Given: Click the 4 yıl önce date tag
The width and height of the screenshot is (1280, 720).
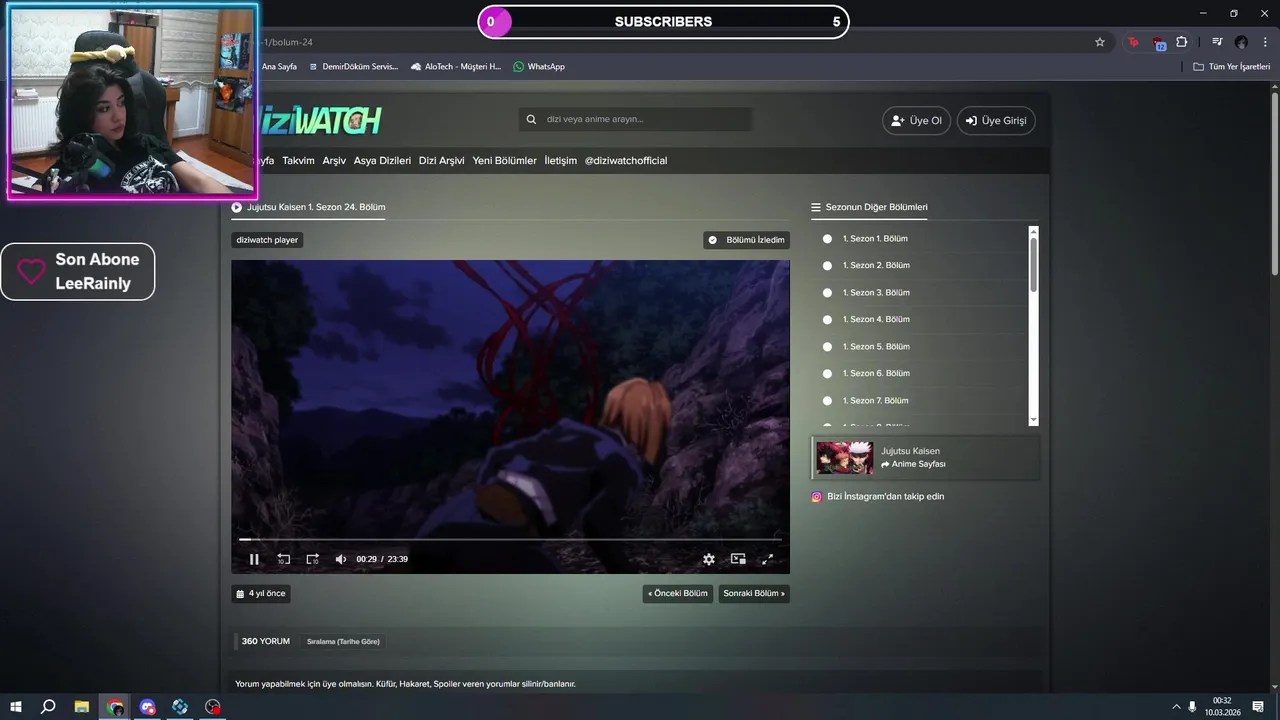Looking at the screenshot, I should tap(261, 594).
